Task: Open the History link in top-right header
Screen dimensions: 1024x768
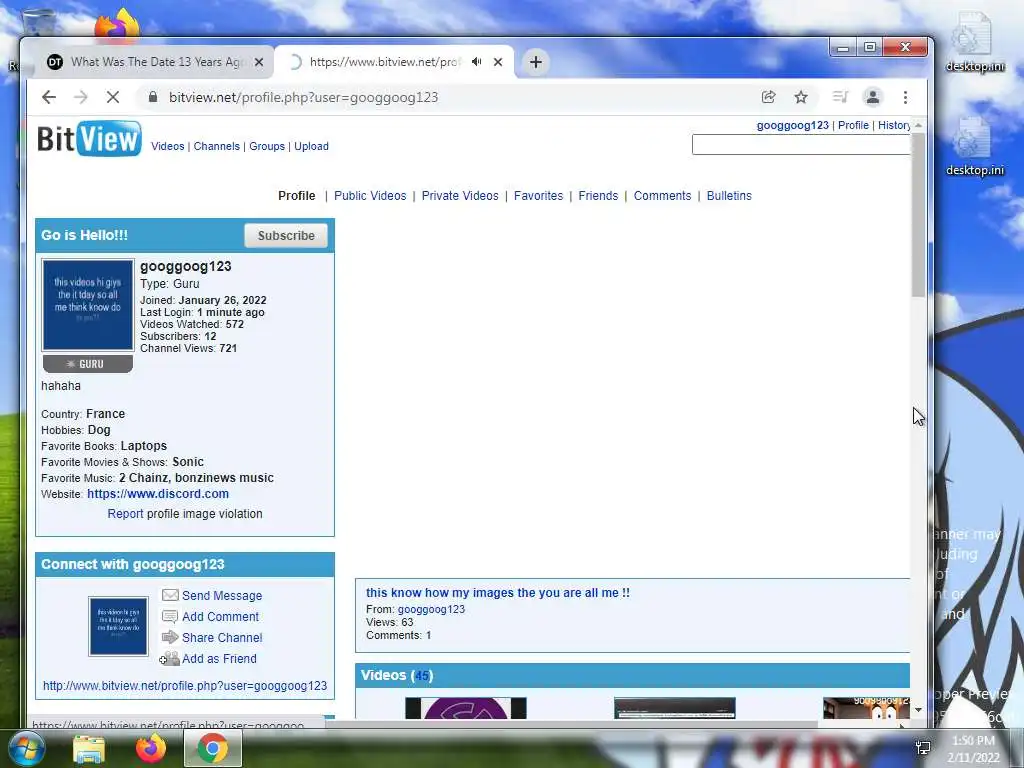Action: [x=894, y=125]
